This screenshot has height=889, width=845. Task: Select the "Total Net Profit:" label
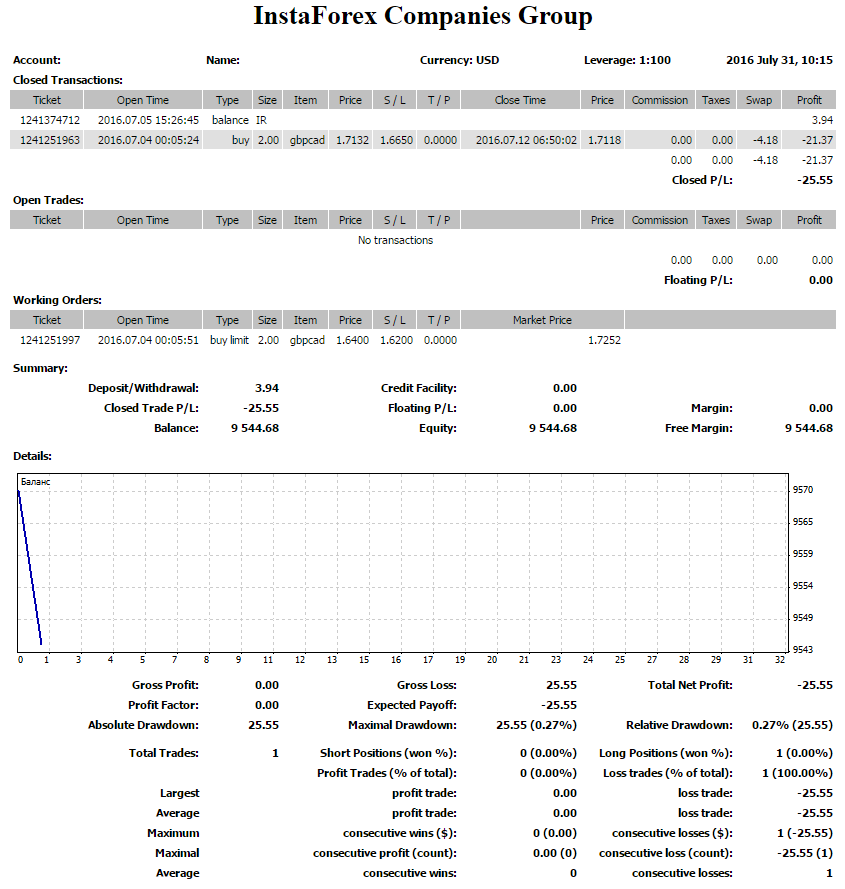690,685
